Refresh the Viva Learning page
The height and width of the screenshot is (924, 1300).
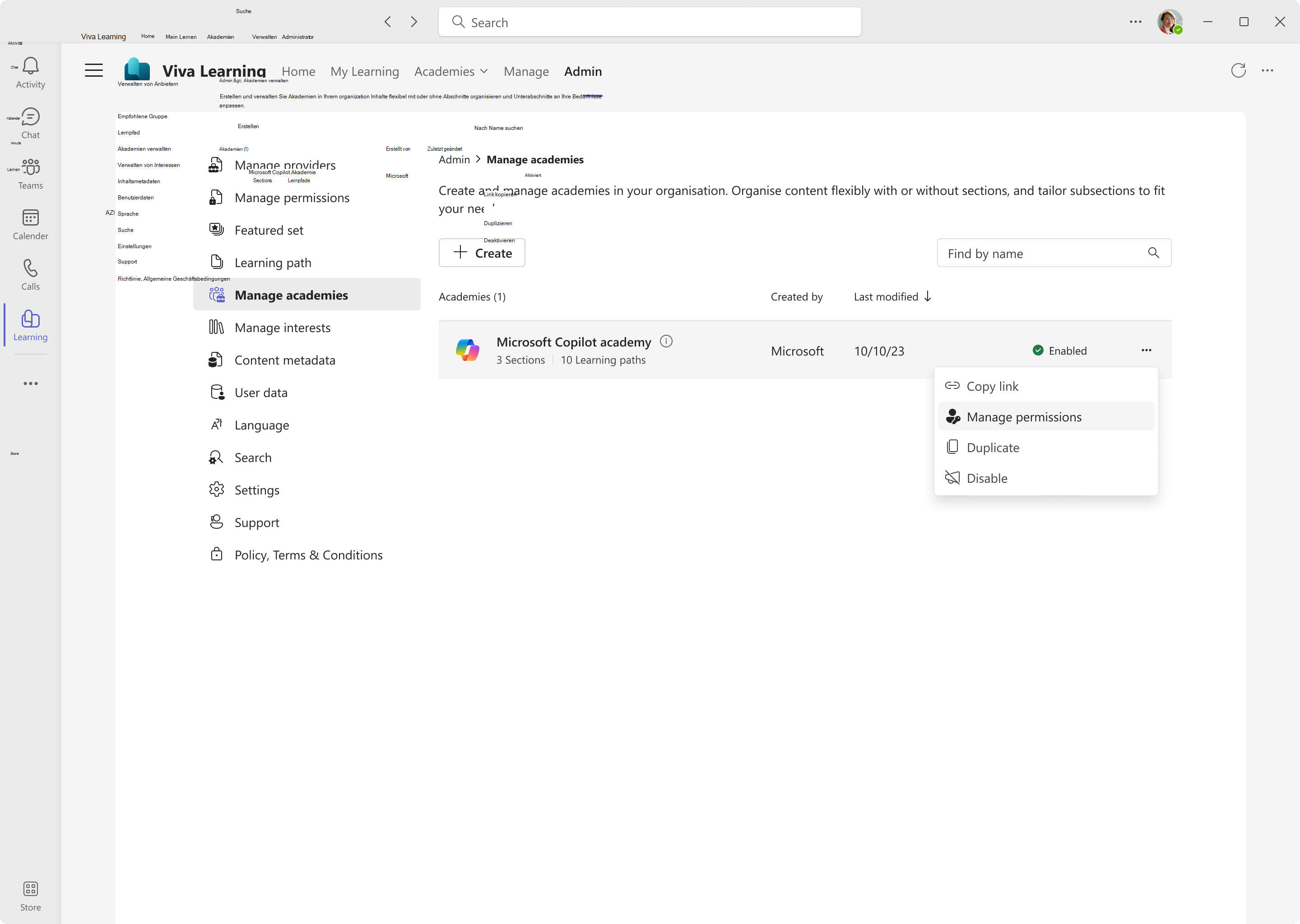point(1239,70)
